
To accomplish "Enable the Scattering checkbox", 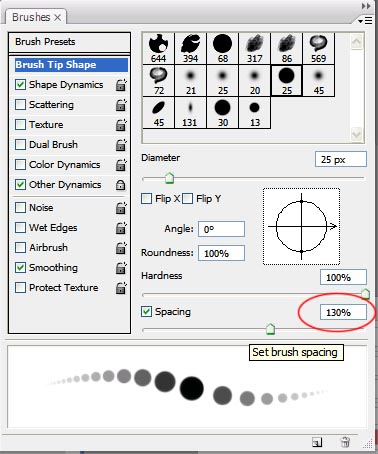I will click(20, 105).
